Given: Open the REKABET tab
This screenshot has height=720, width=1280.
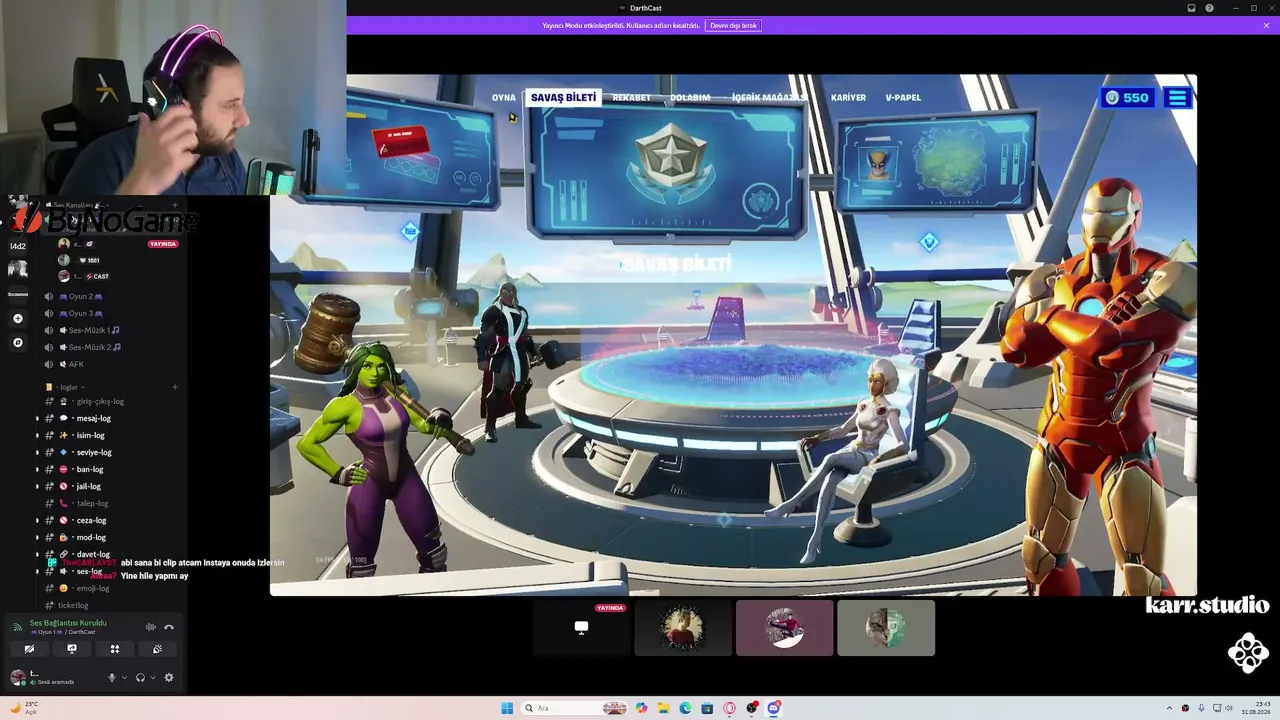Looking at the screenshot, I should click(x=631, y=97).
